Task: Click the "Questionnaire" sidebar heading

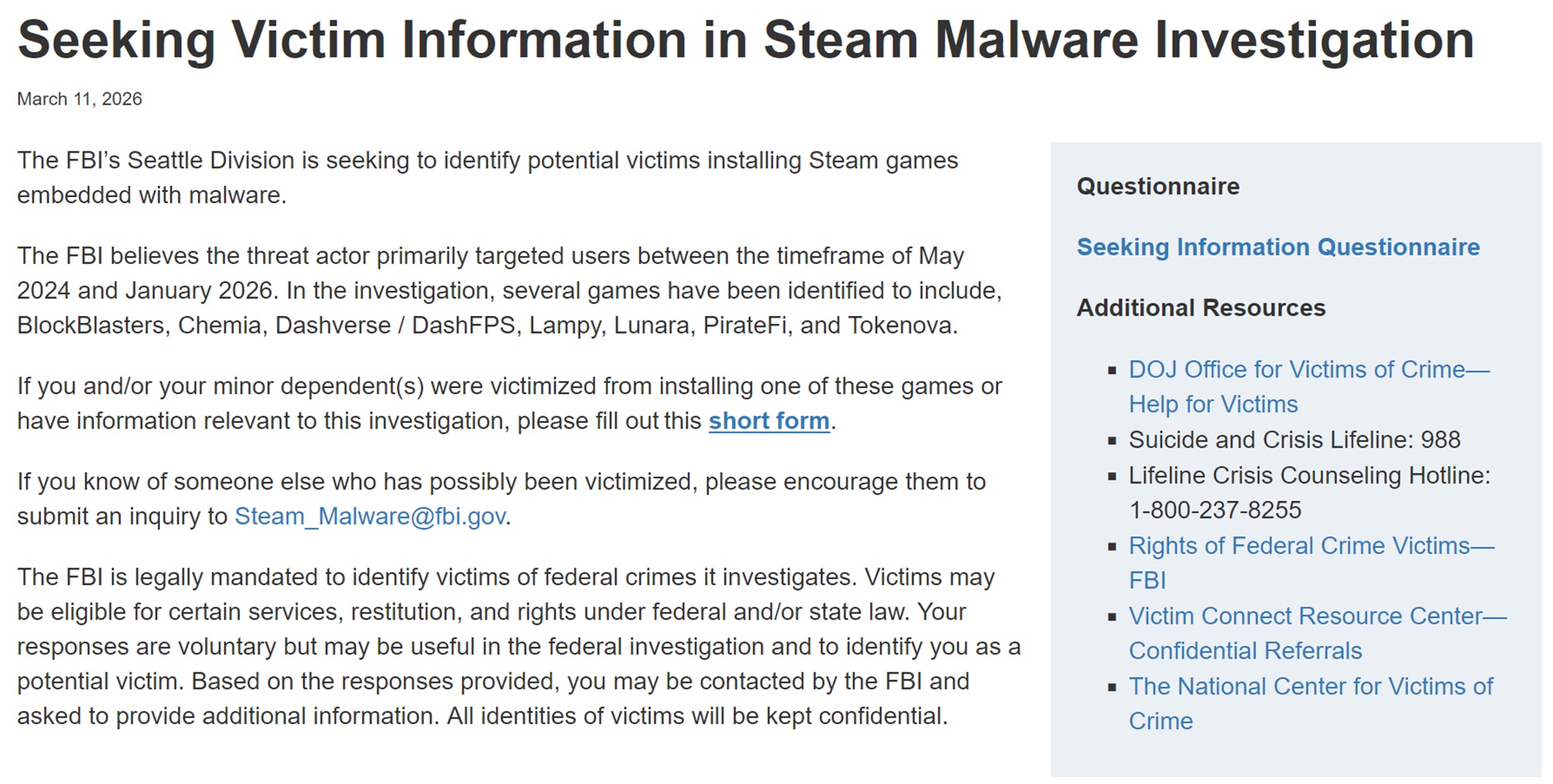Action: pos(1158,186)
